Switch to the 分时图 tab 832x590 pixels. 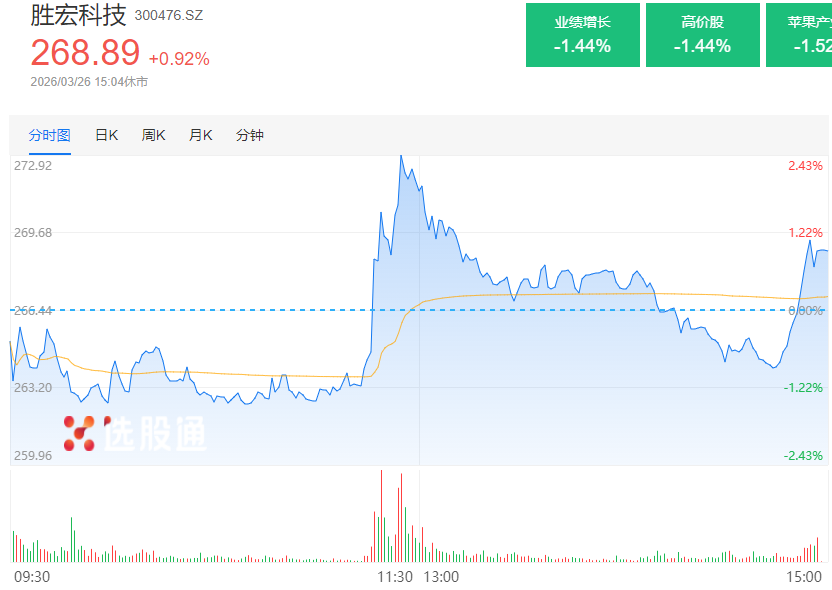[49, 135]
